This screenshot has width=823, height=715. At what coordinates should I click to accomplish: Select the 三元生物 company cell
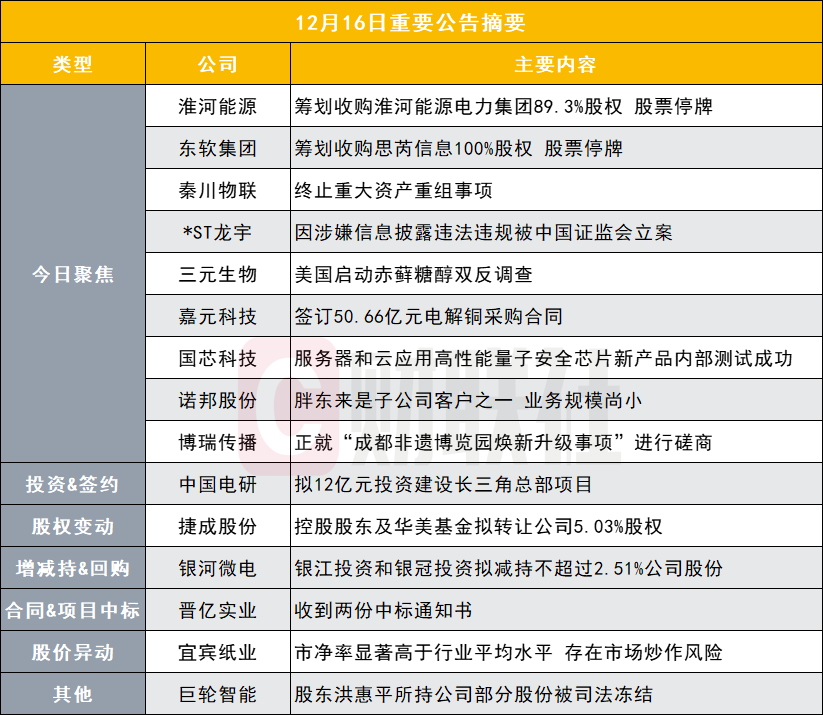(218, 275)
